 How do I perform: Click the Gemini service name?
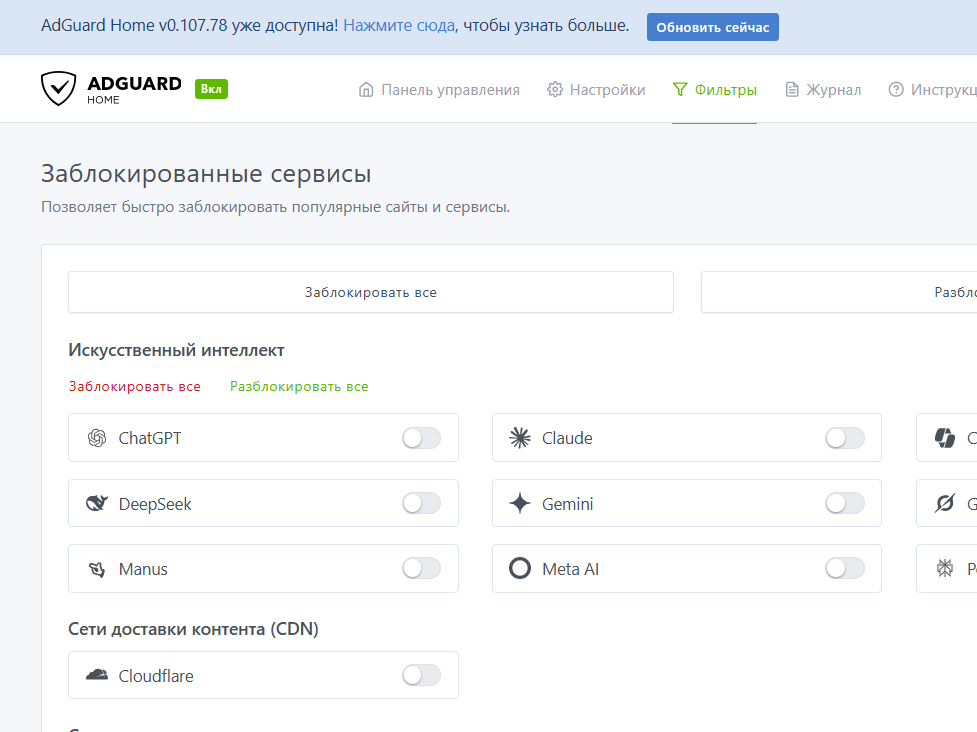(568, 504)
